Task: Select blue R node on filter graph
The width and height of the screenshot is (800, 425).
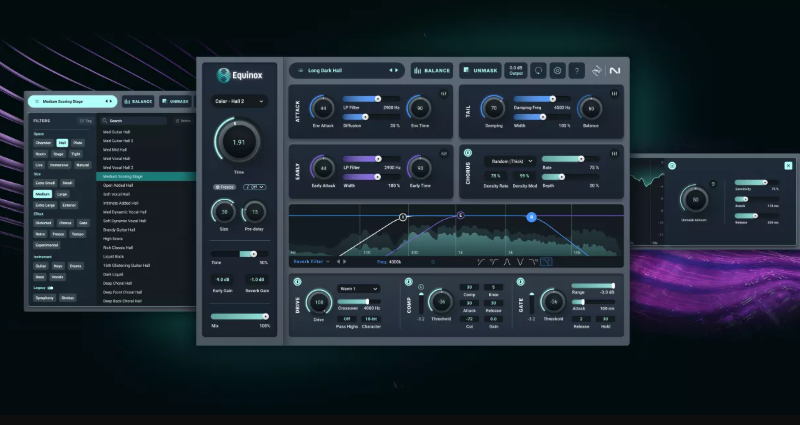Action: [x=531, y=217]
